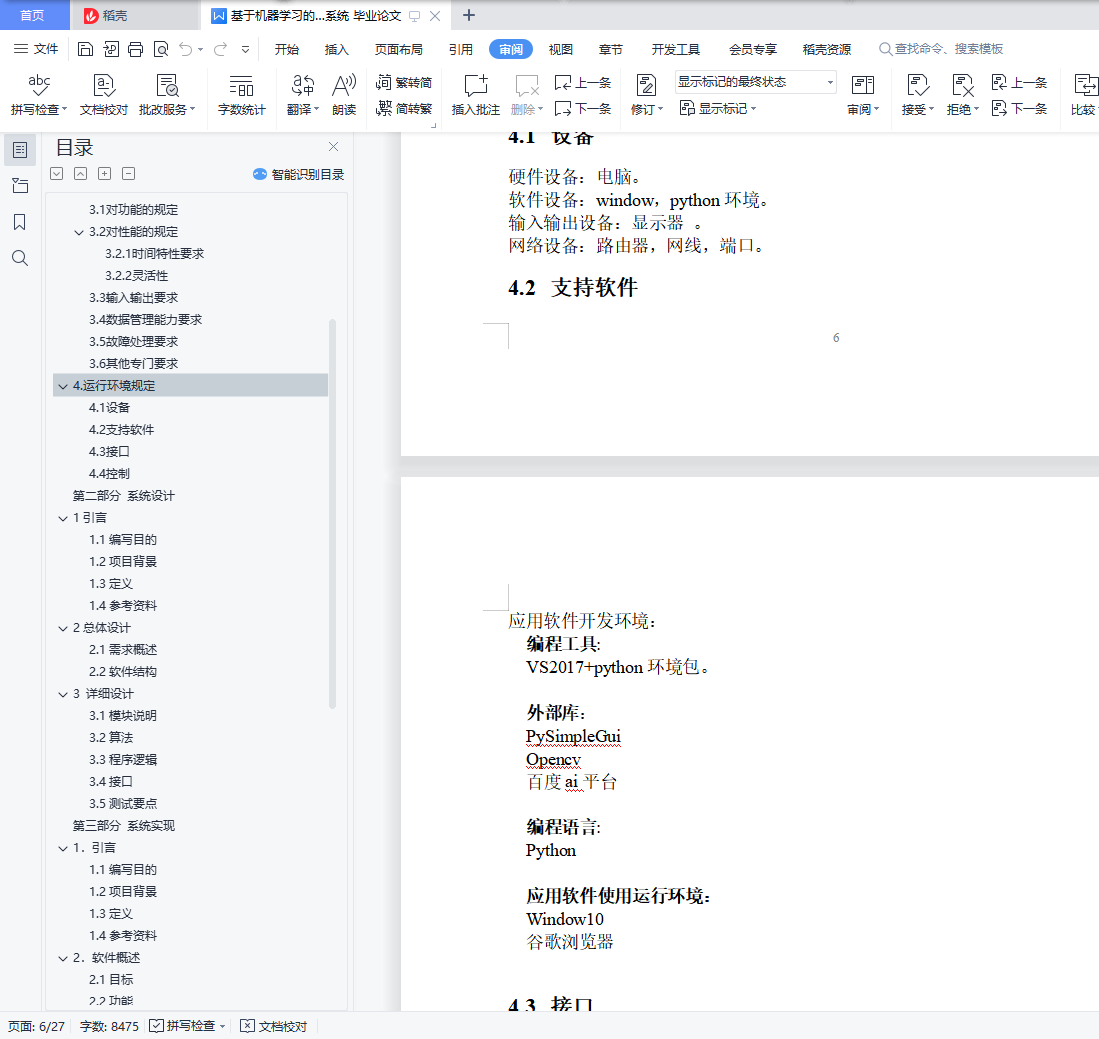Collapse all outline levels minus icon
This screenshot has height=1039, width=1099.
coord(128,174)
